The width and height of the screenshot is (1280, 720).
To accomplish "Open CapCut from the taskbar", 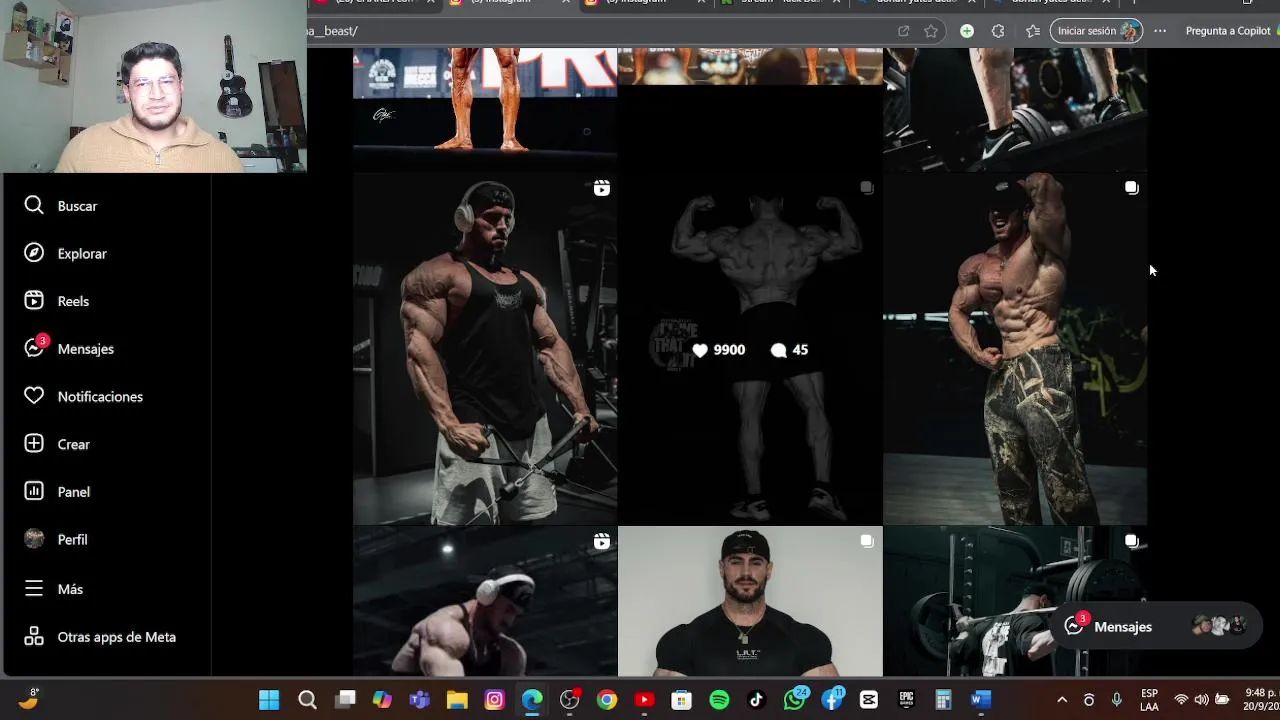I will 869,700.
